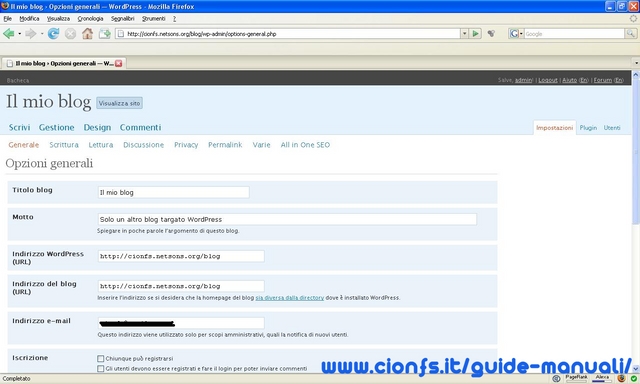Click into the Titolo blog field
The width and height of the screenshot is (640, 384).
point(173,192)
